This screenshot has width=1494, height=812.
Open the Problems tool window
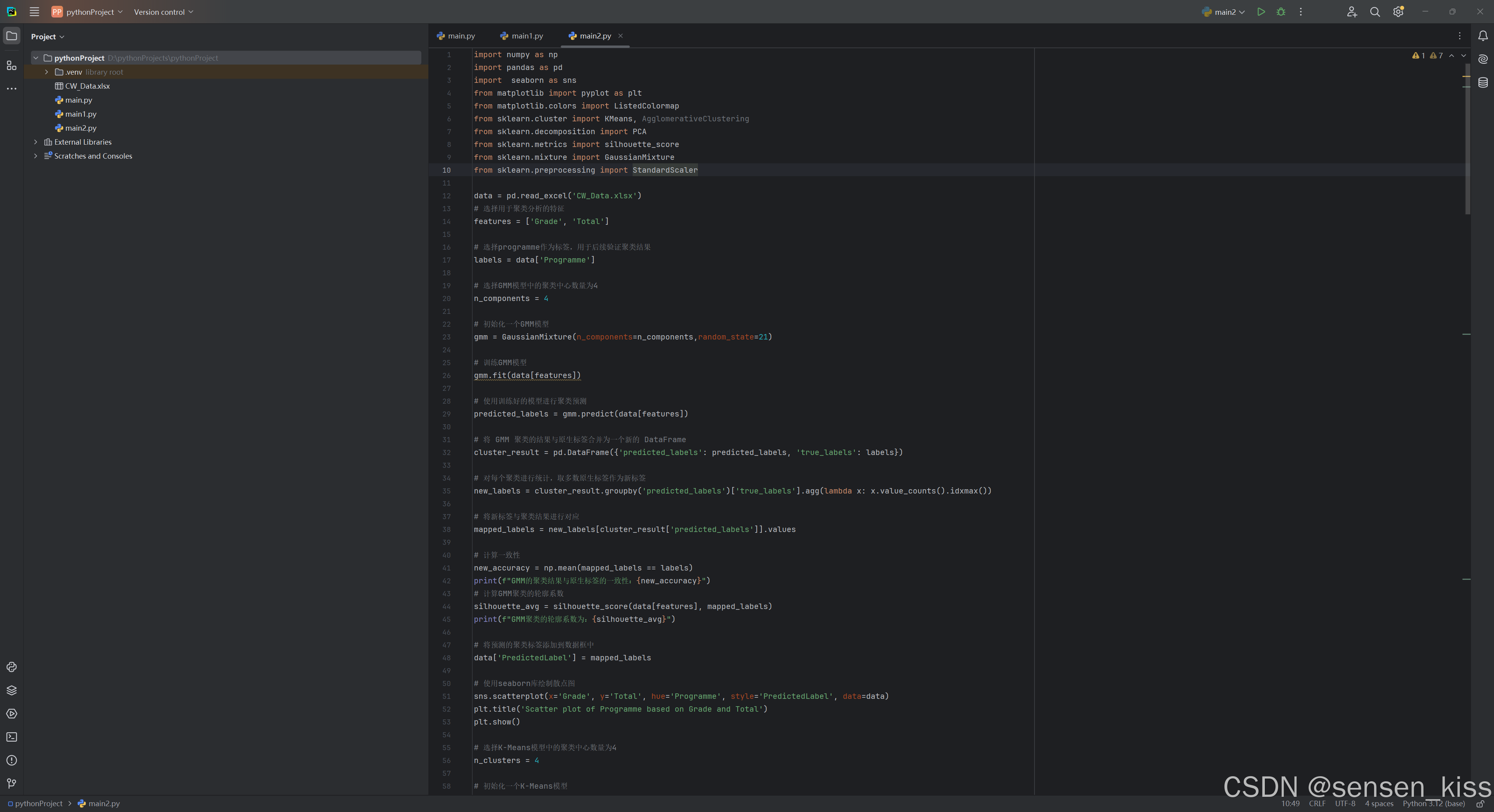pos(12,760)
